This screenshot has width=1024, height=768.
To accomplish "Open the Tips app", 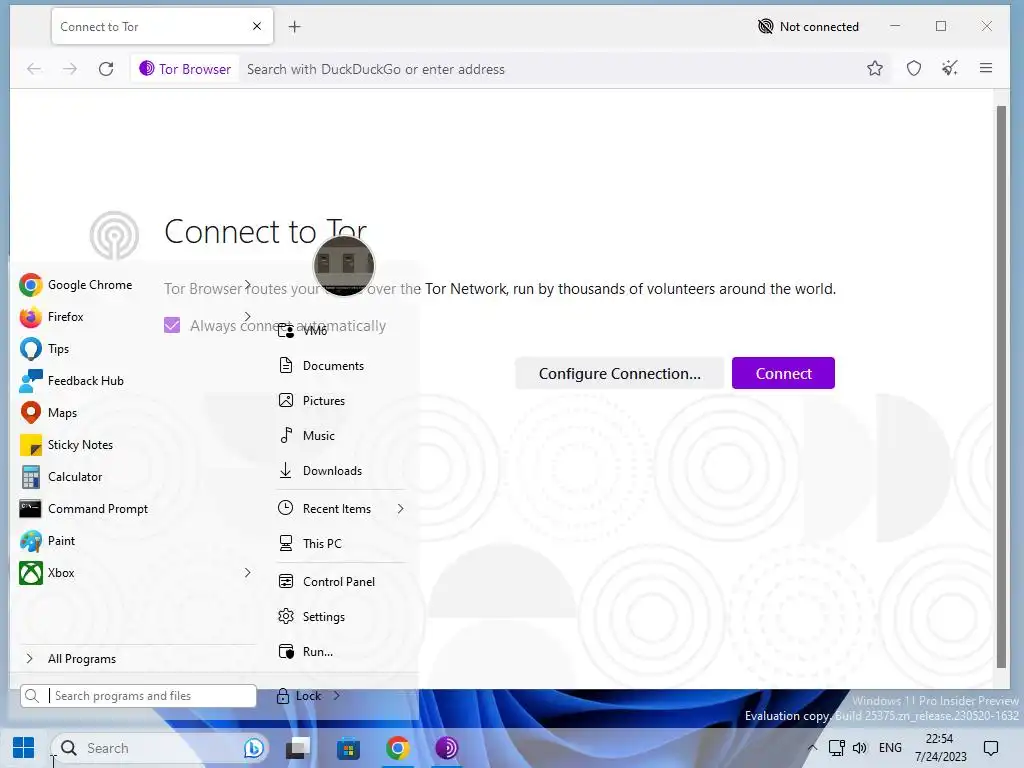I will point(44,349).
